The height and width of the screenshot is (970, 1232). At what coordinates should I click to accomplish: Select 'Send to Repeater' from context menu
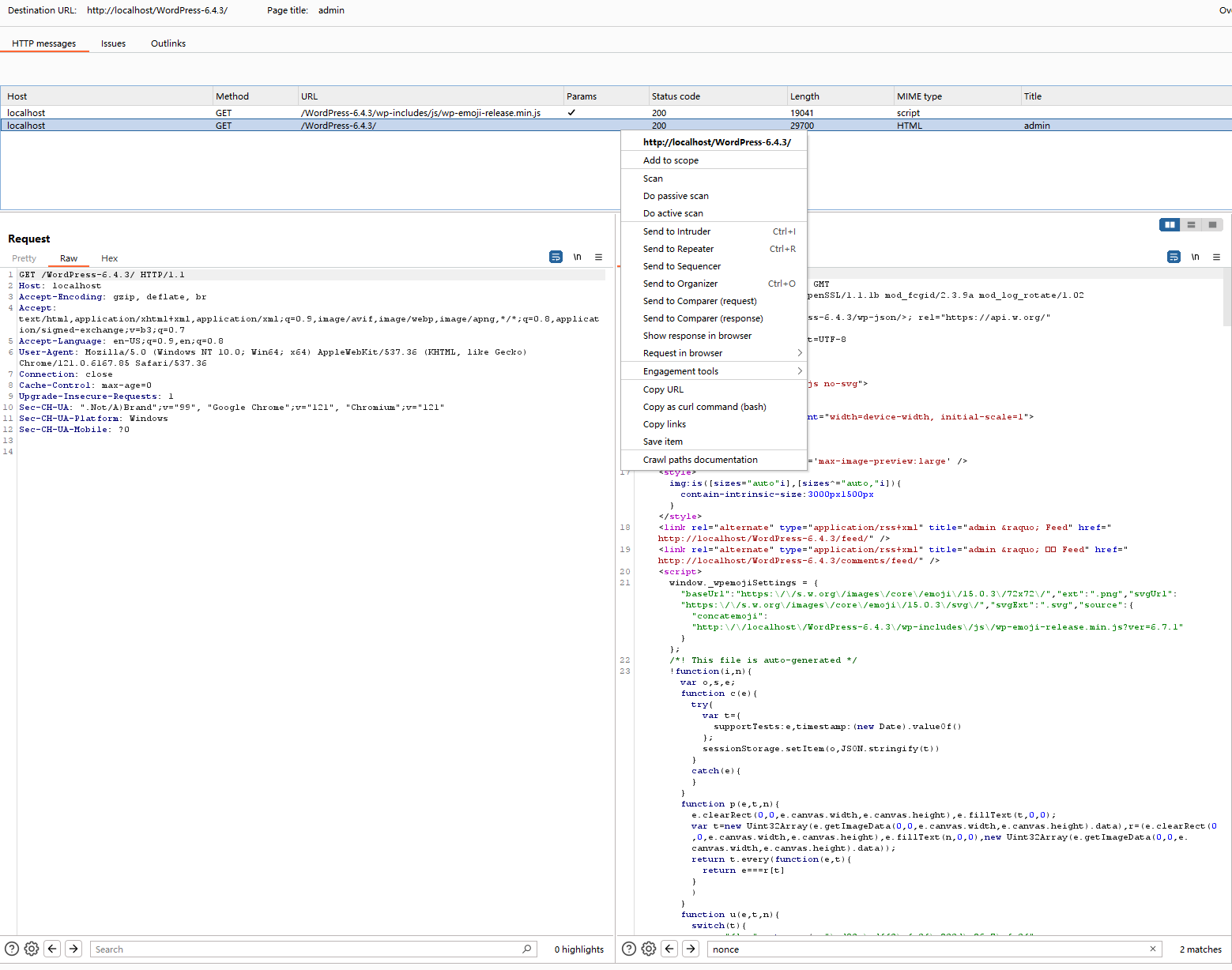tap(678, 249)
